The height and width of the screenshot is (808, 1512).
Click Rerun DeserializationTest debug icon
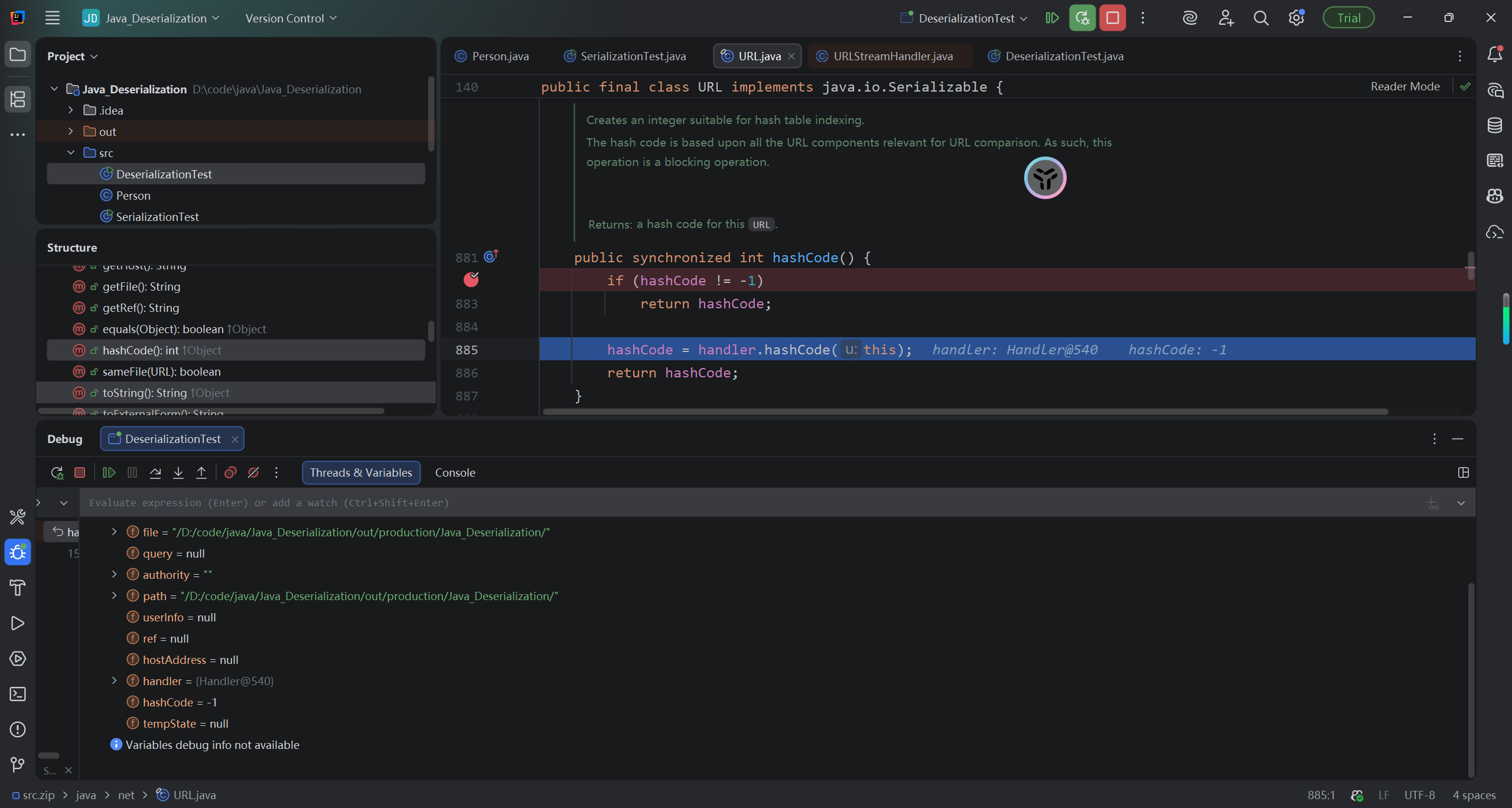pyautogui.click(x=57, y=473)
